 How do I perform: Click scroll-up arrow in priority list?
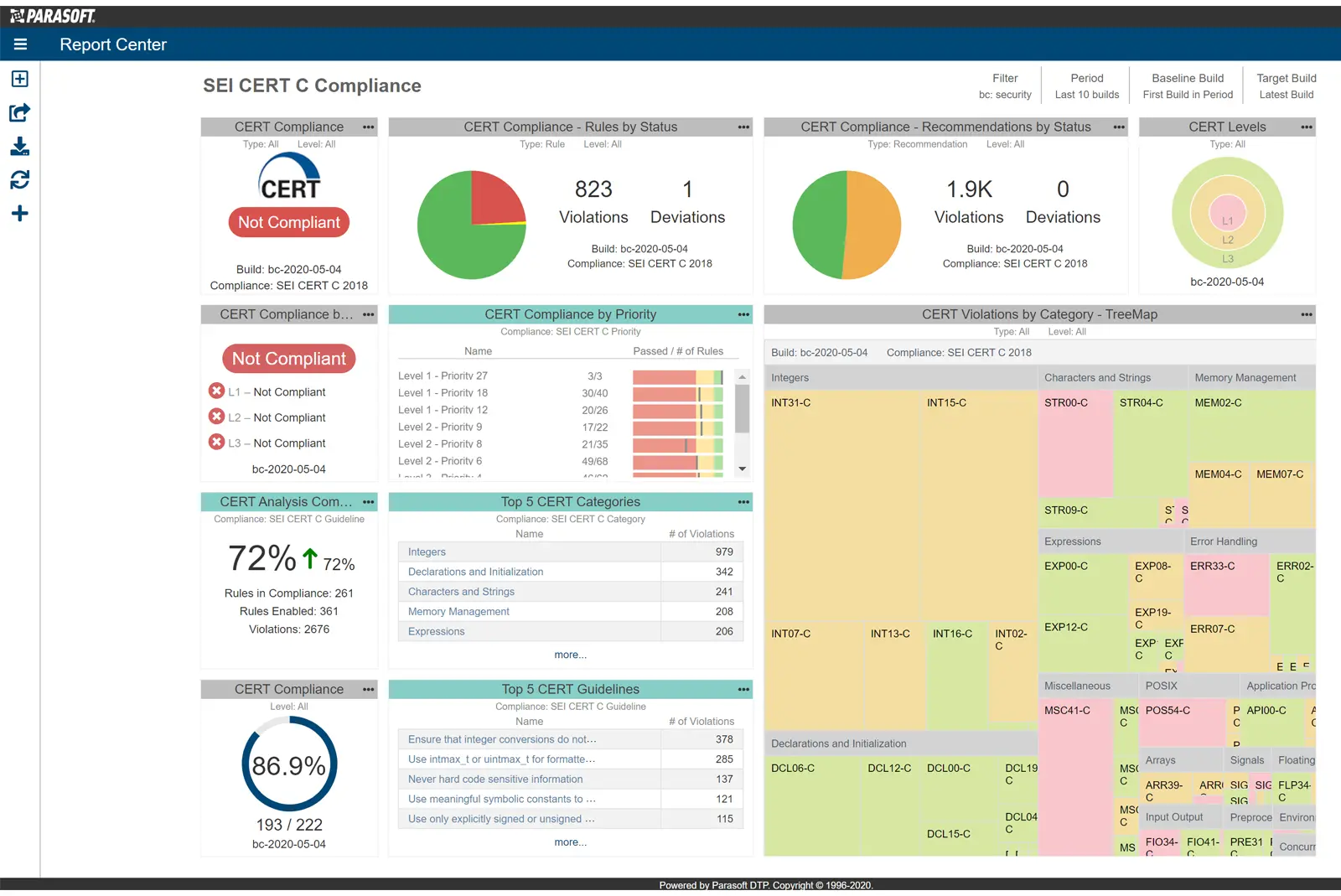pyautogui.click(x=742, y=376)
